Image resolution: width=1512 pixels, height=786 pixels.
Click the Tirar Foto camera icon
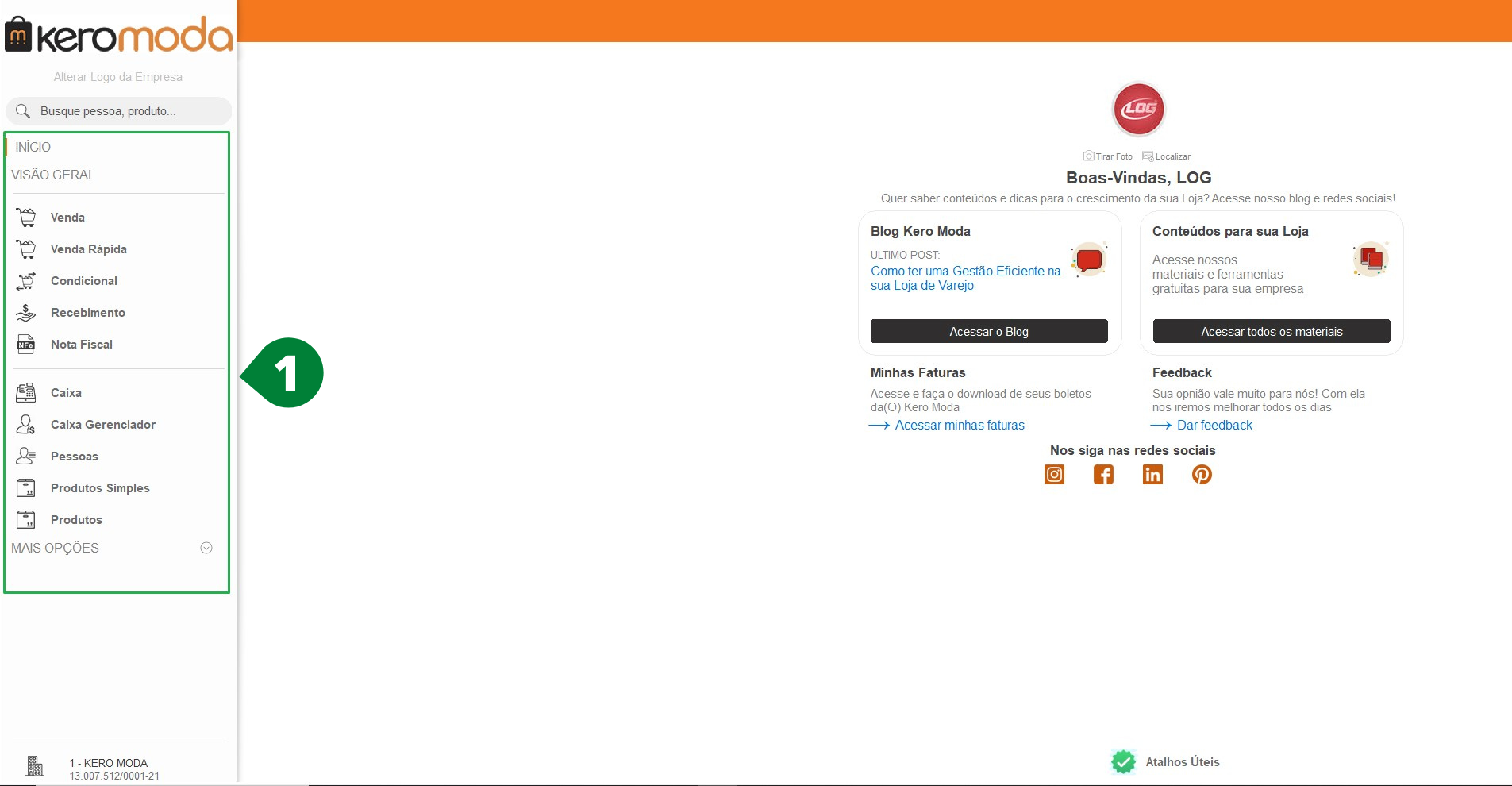[x=1089, y=156]
